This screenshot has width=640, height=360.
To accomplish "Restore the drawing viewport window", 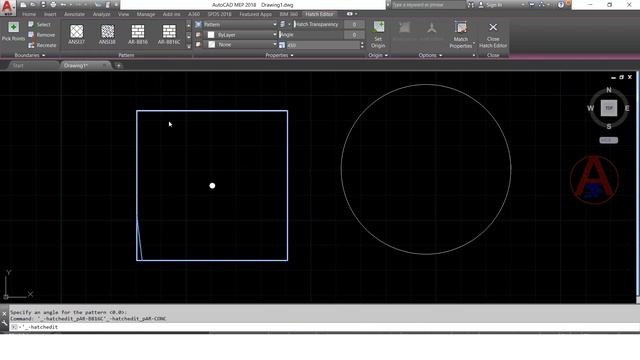I will tap(621, 77).
